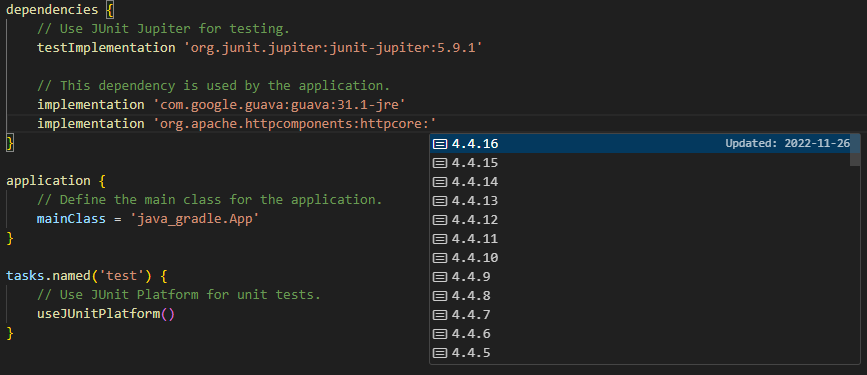The image size is (867, 375).
Task: Click the suggestion list scrollbar thumb
Action: (855, 150)
